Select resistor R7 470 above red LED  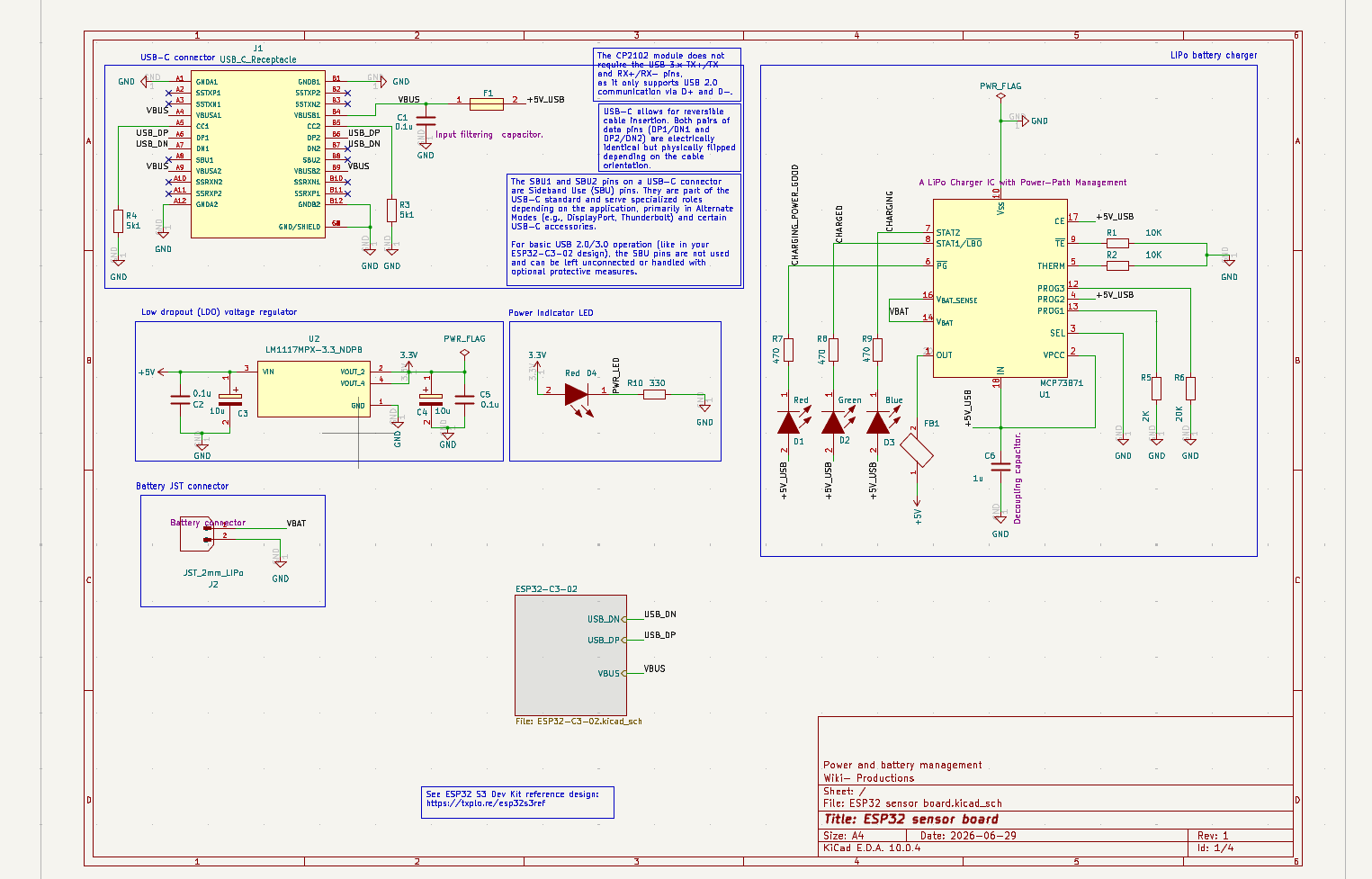point(788,349)
